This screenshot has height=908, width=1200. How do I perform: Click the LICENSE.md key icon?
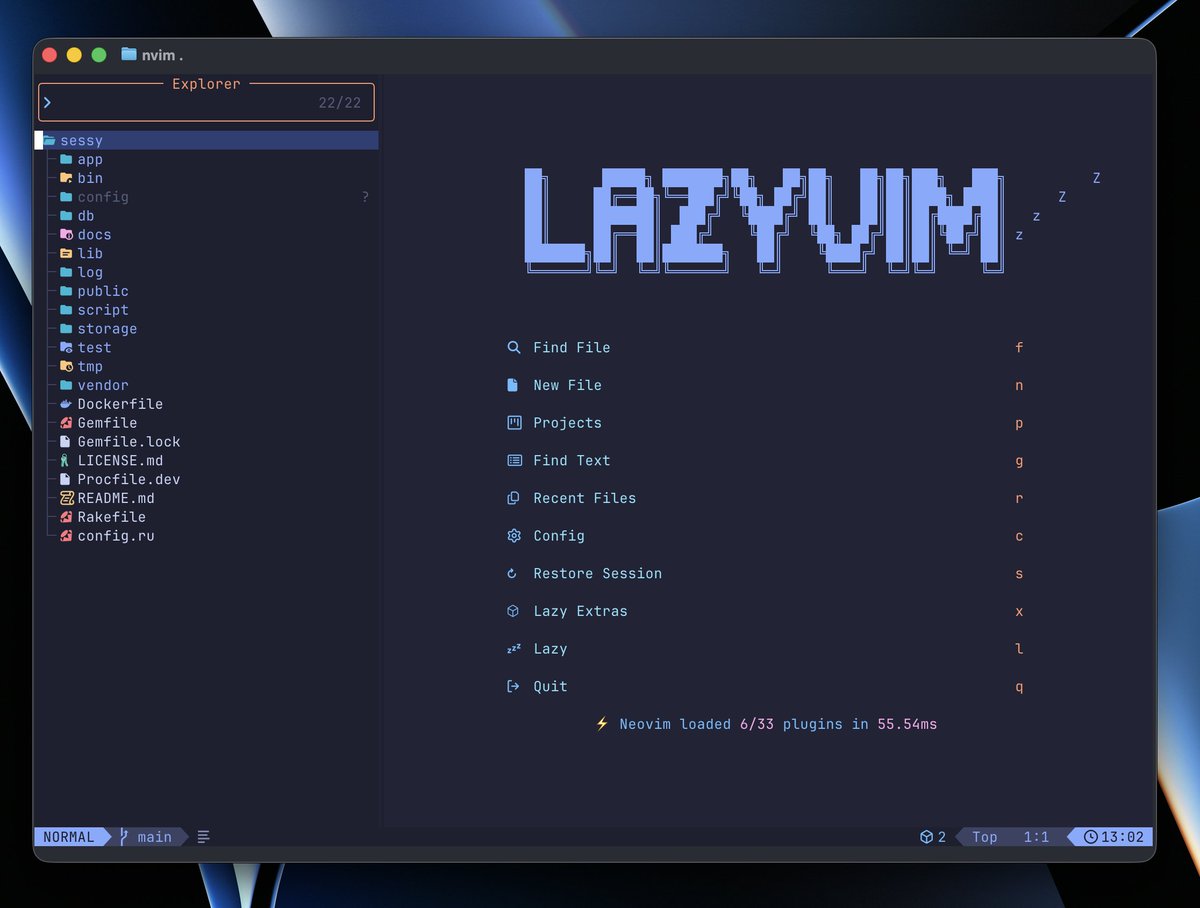(65, 461)
